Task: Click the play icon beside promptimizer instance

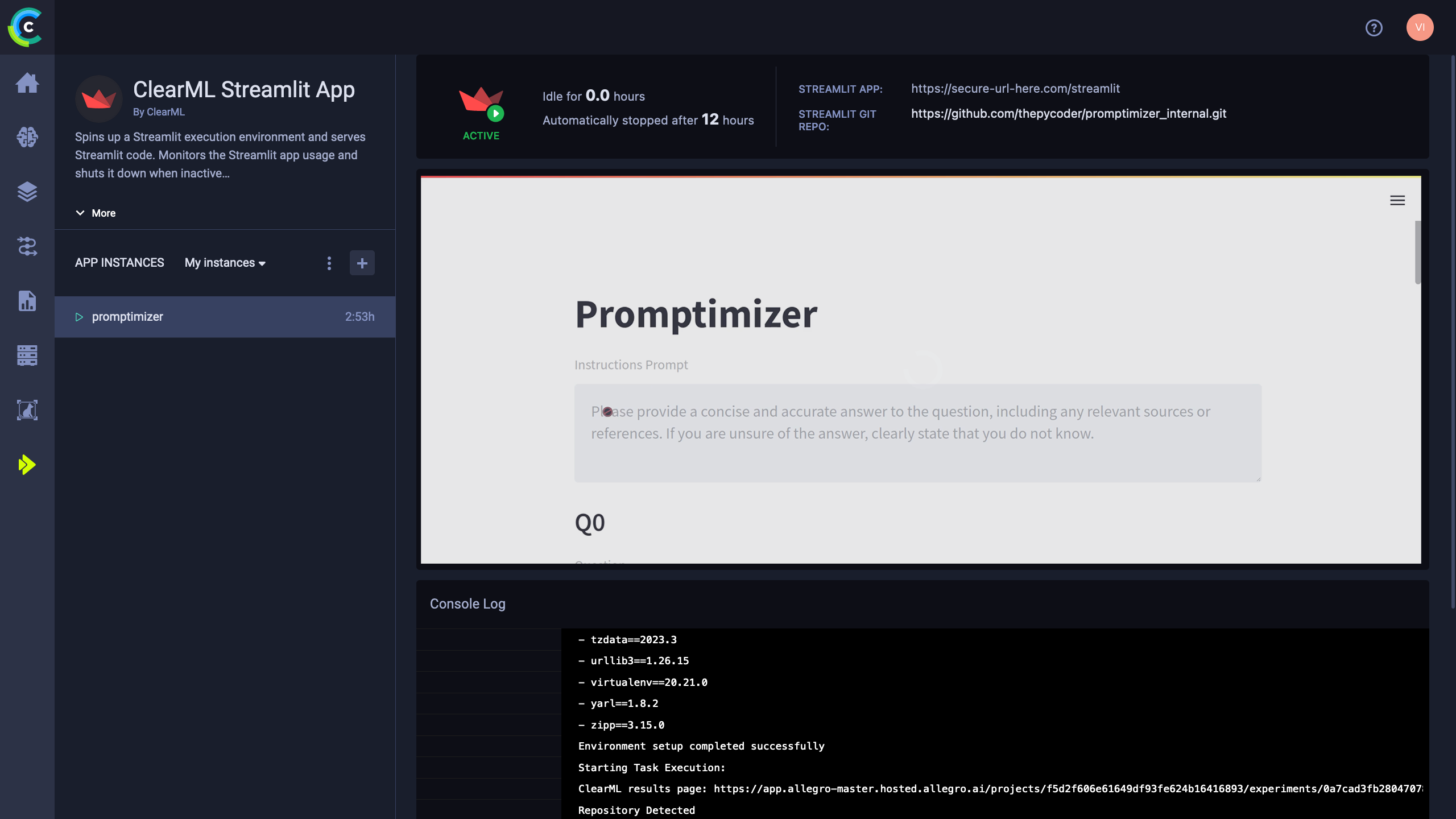Action: coord(79,317)
